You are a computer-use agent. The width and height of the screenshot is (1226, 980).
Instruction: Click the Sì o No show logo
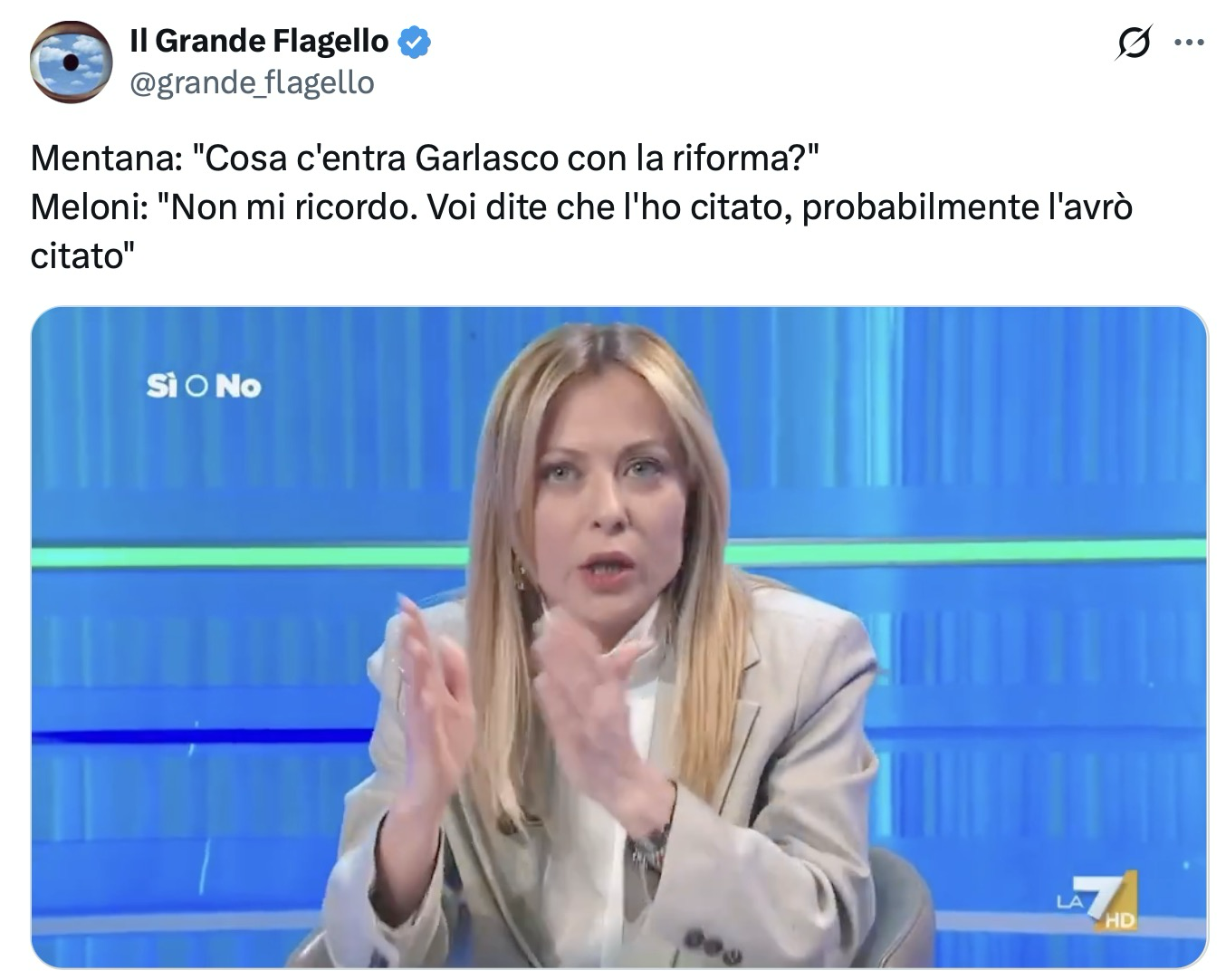204,387
